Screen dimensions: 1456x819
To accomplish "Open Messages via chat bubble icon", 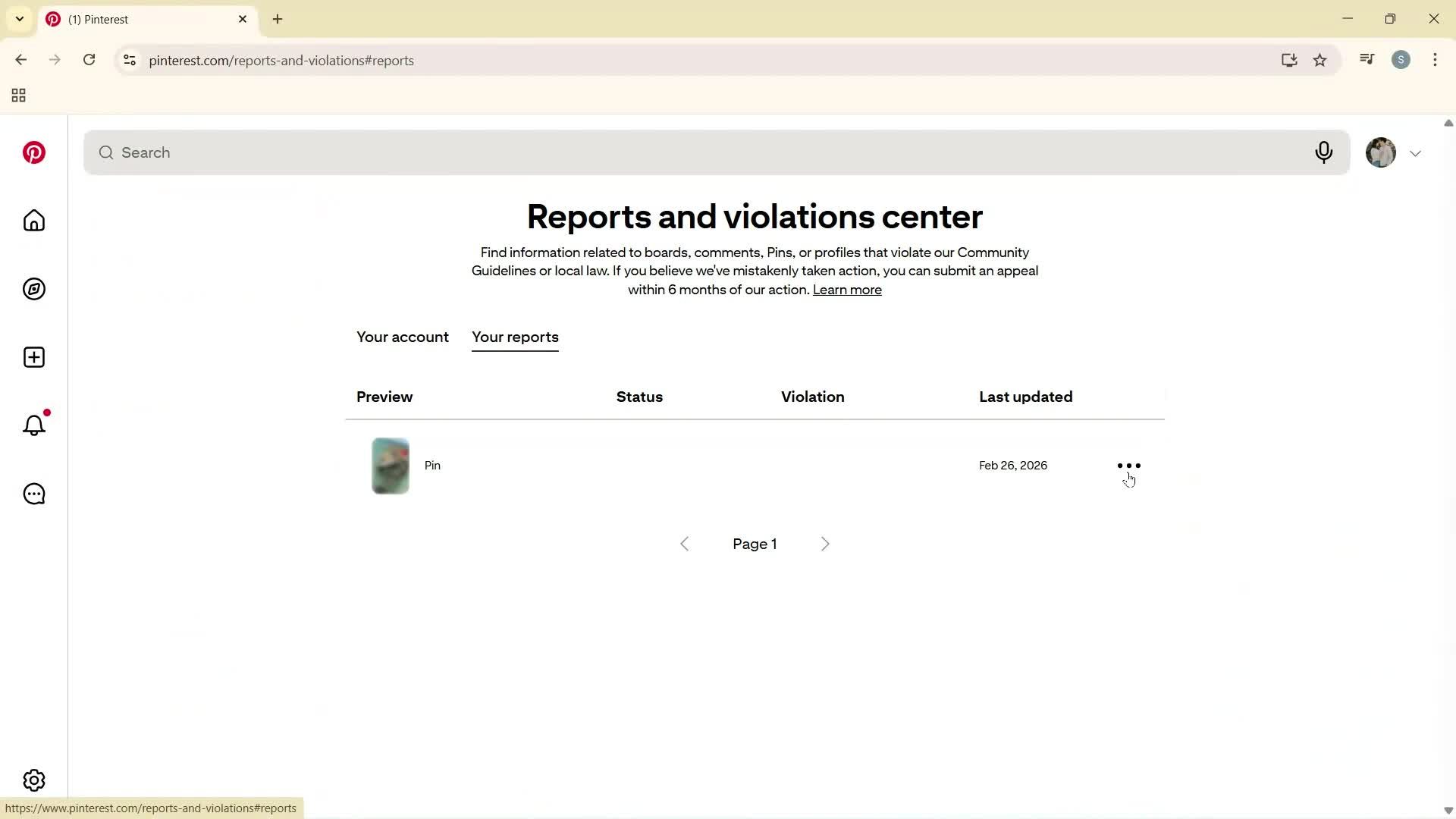I will coord(34,494).
